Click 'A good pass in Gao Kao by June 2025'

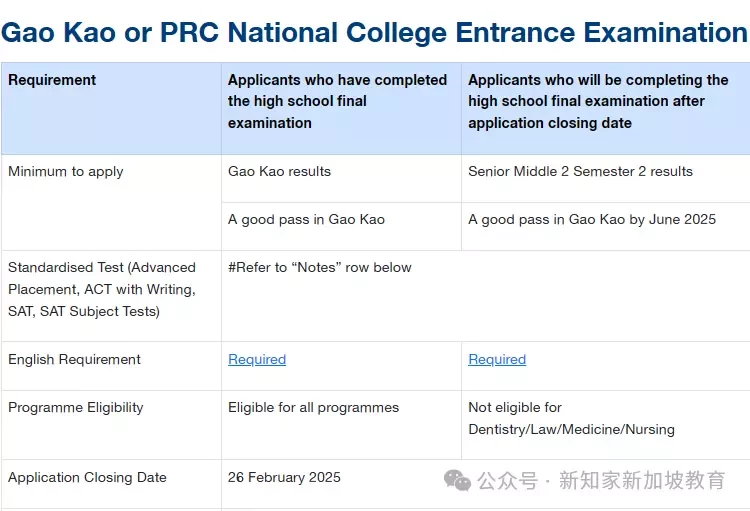point(592,219)
